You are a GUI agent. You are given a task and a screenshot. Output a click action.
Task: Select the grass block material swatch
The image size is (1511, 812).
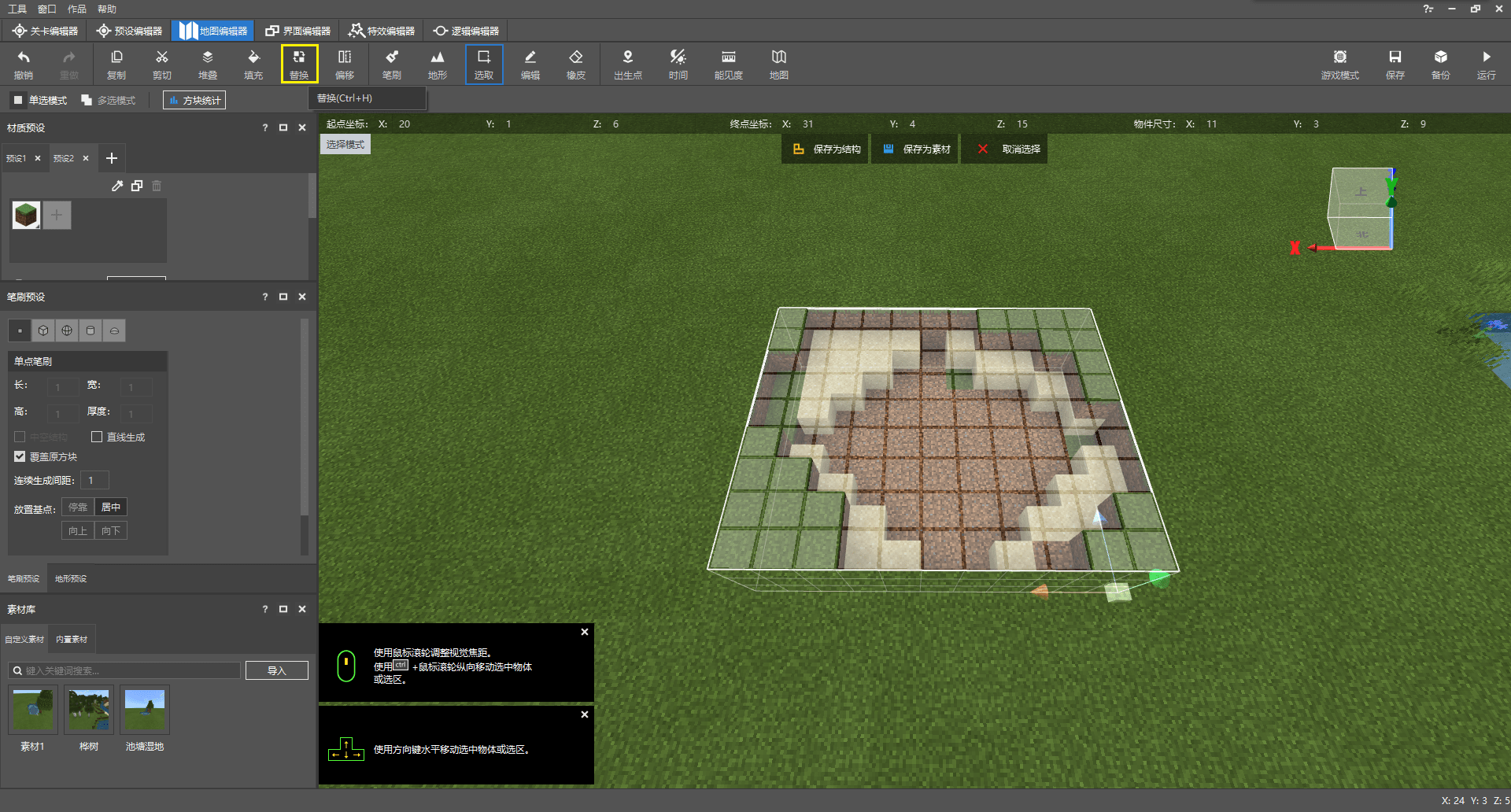click(x=26, y=215)
